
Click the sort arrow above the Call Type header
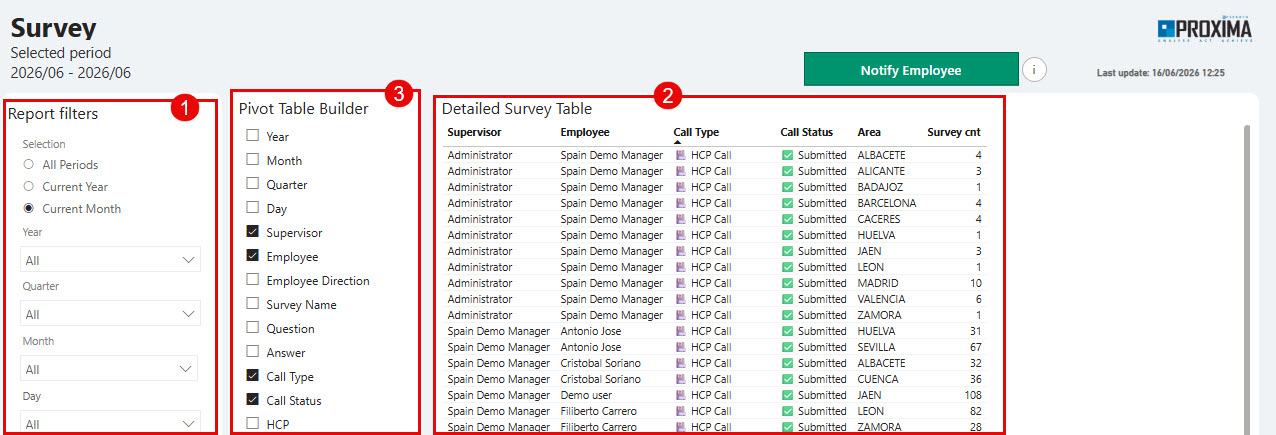point(678,142)
